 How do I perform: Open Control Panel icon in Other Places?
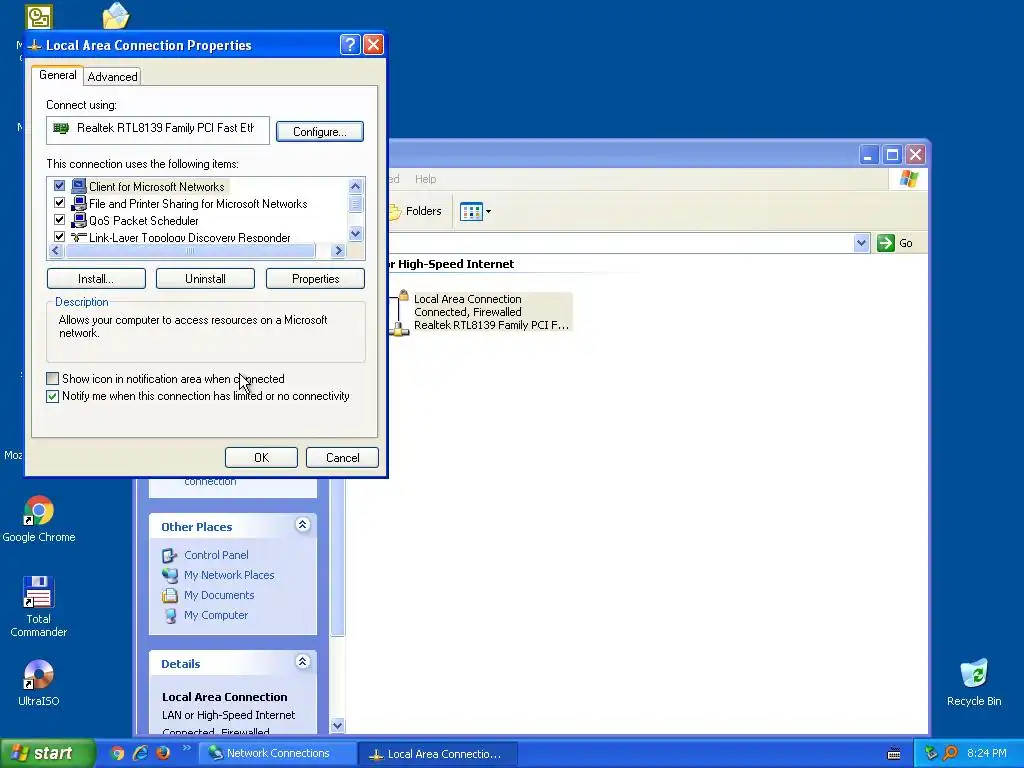click(x=170, y=555)
